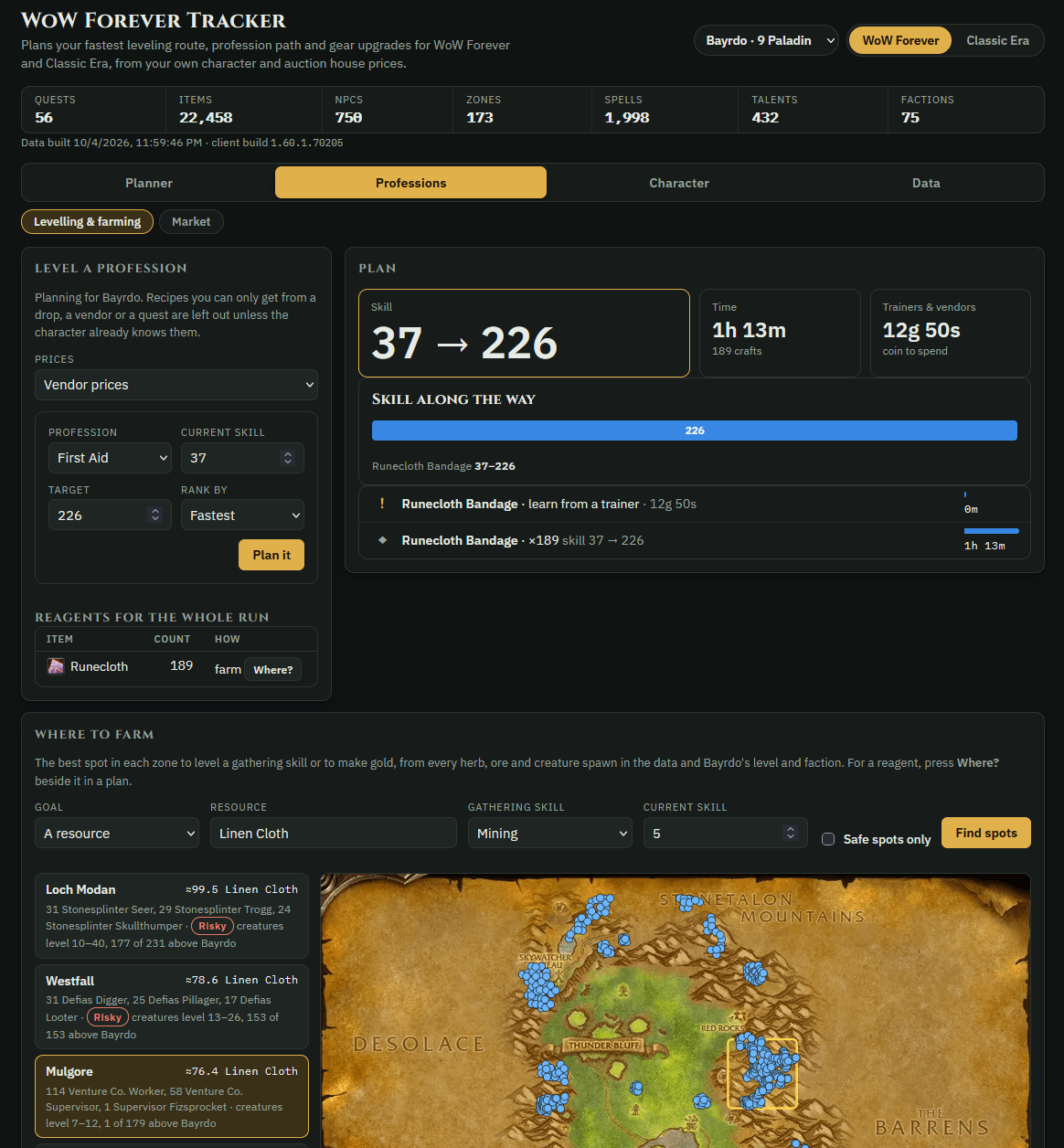Enable the Safe spots only checkbox
This screenshot has width=1064, height=1148.
[x=828, y=839]
